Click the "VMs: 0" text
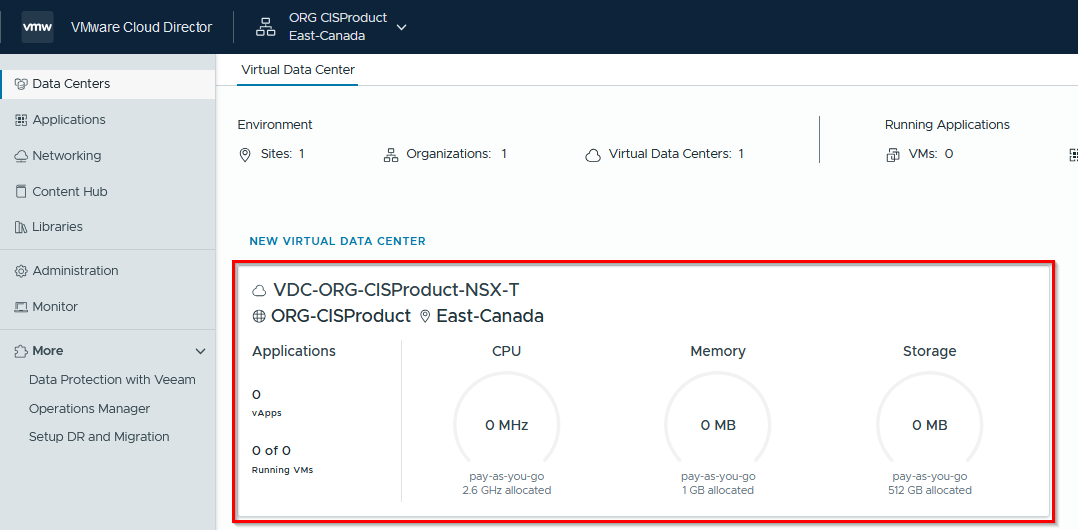This screenshot has height=530, width=1078. (x=931, y=154)
